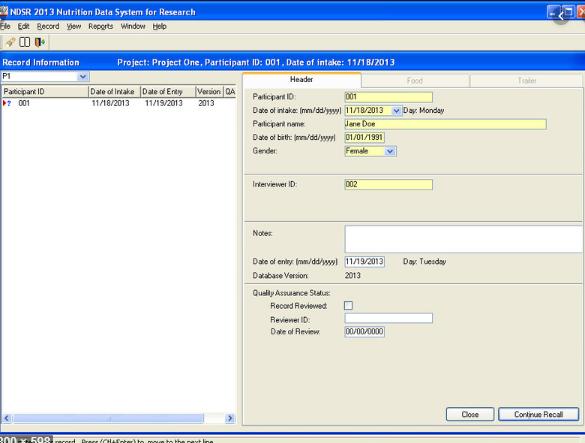This screenshot has height=443, width=585.
Task: Click the Close button
Action: tap(470, 414)
